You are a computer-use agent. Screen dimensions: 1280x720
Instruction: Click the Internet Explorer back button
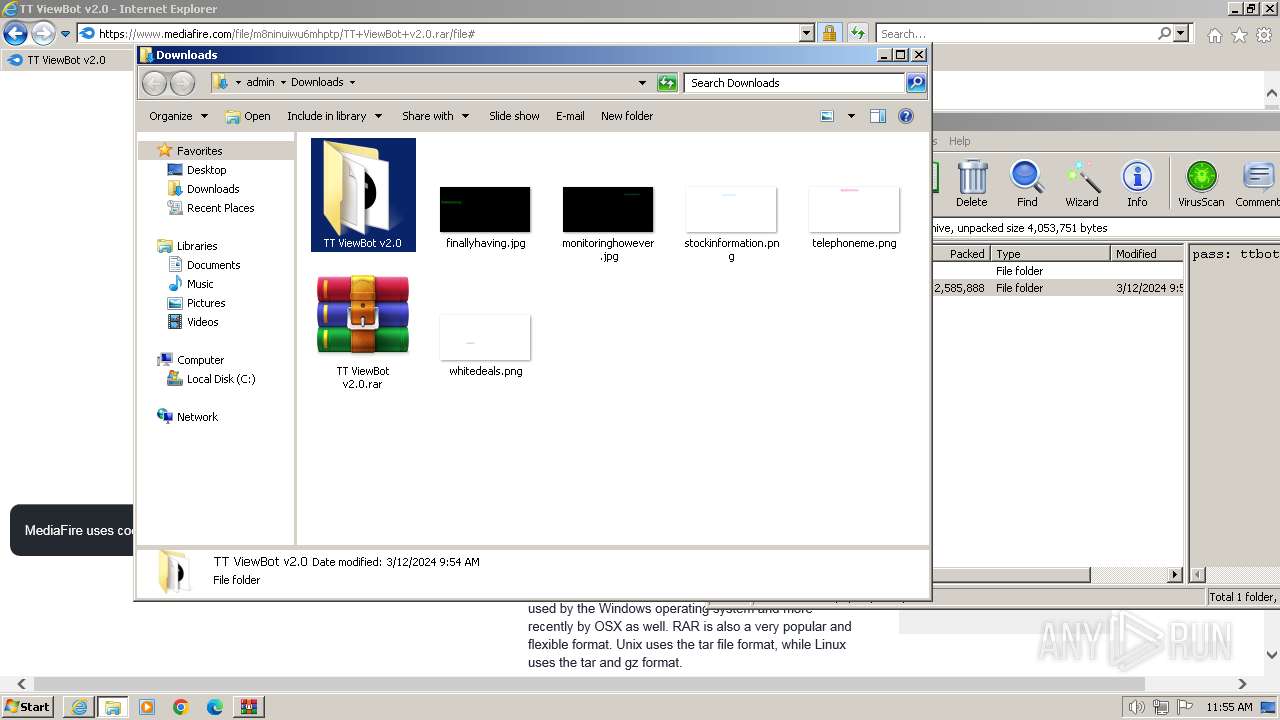(x=15, y=33)
